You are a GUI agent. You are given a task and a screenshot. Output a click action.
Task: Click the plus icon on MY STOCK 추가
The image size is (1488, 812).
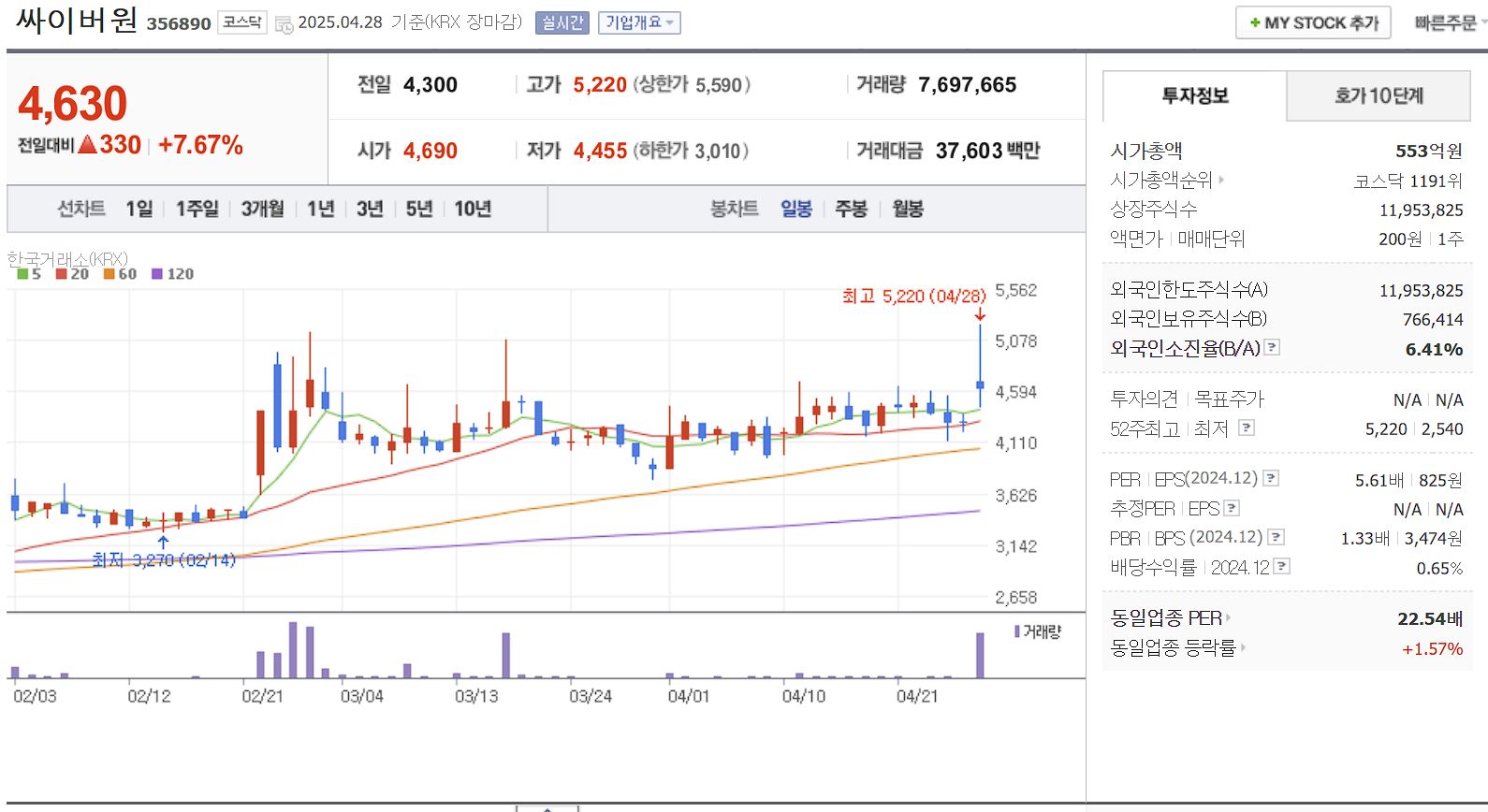point(1255,22)
